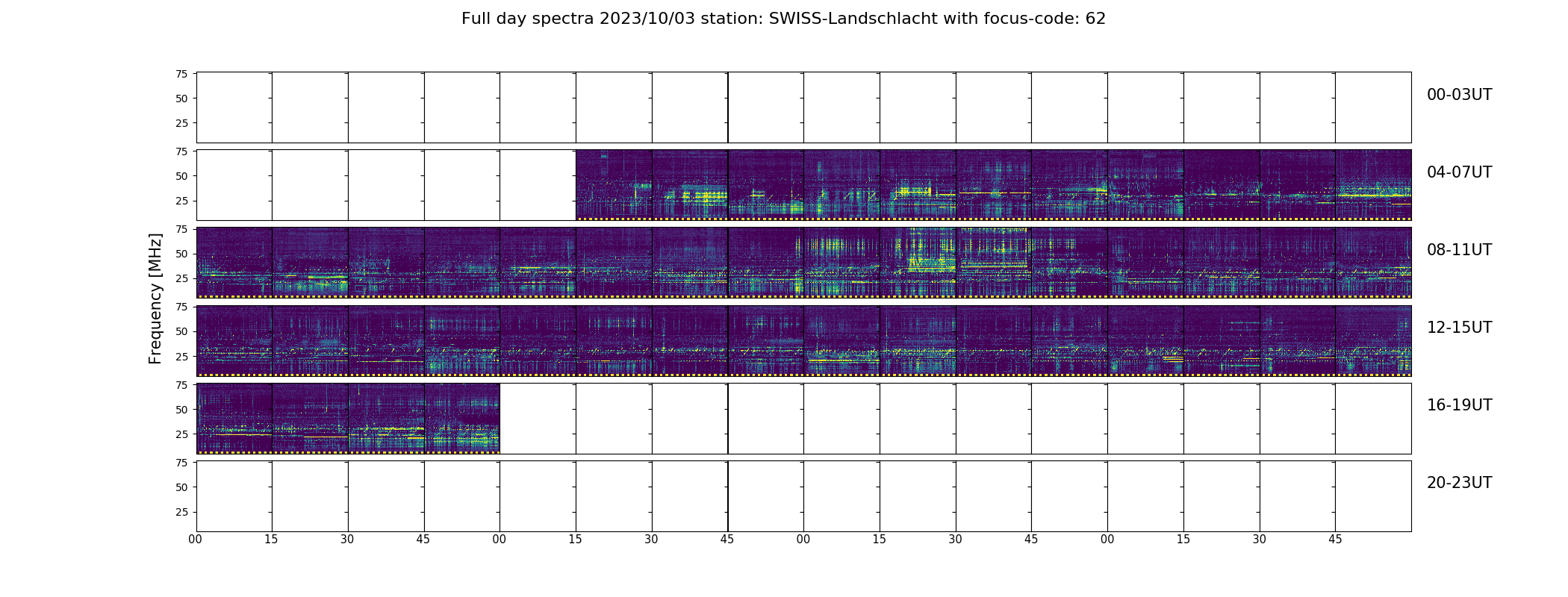Screen dimensions: 1568x597
Task: Click the 50 MHz tick of the 08-11UT row
Action: click(x=181, y=254)
